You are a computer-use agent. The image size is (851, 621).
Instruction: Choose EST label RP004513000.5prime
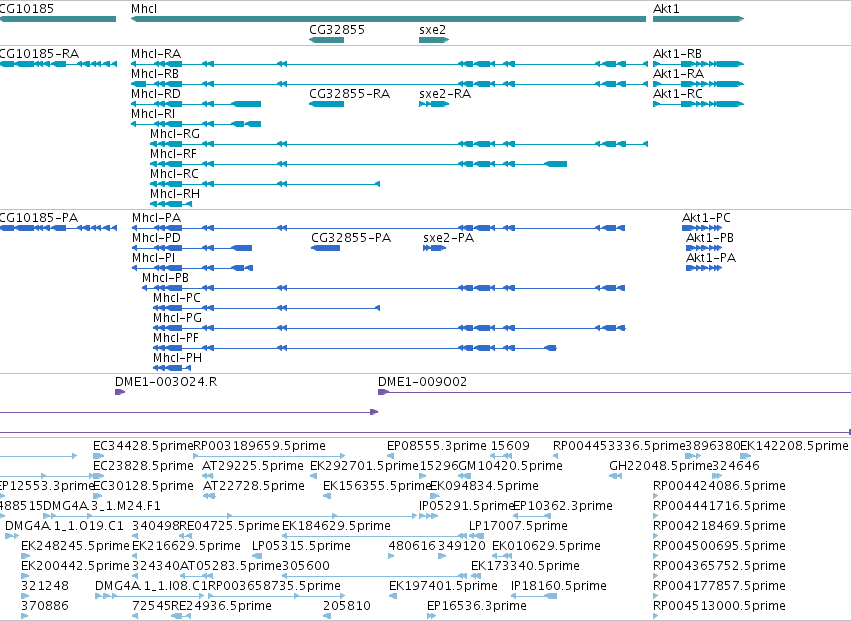pos(720,606)
